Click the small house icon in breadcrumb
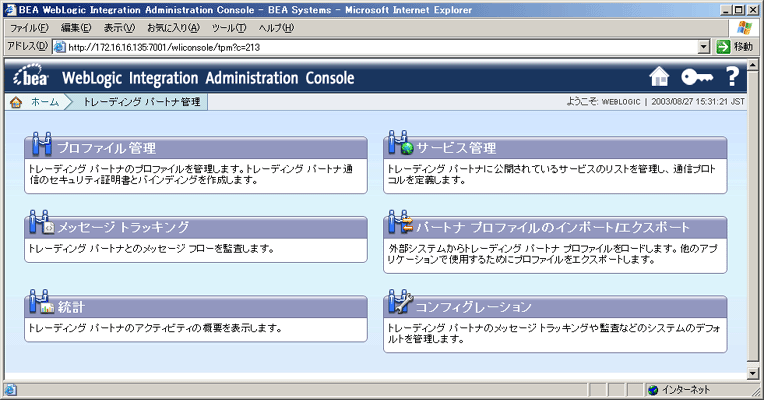The width and height of the screenshot is (764, 400). tap(16, 102)
